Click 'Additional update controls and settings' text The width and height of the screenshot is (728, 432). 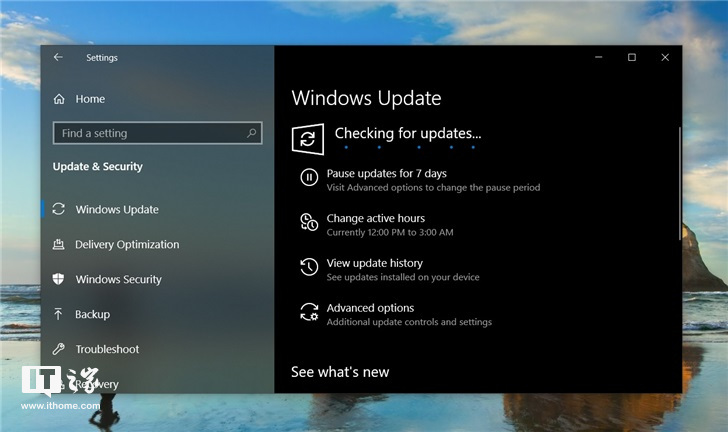[x=409, y=322]
